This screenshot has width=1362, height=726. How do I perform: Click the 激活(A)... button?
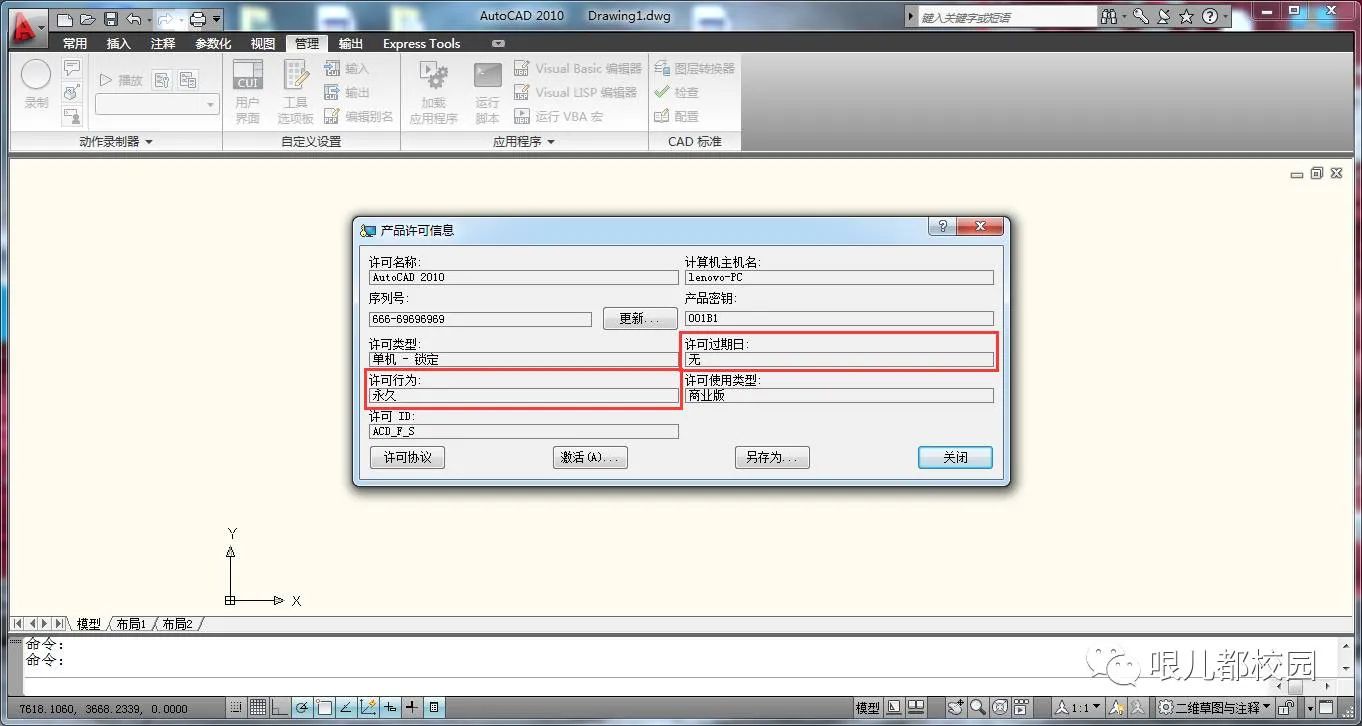pyautogui.click(x=590, y=457)
